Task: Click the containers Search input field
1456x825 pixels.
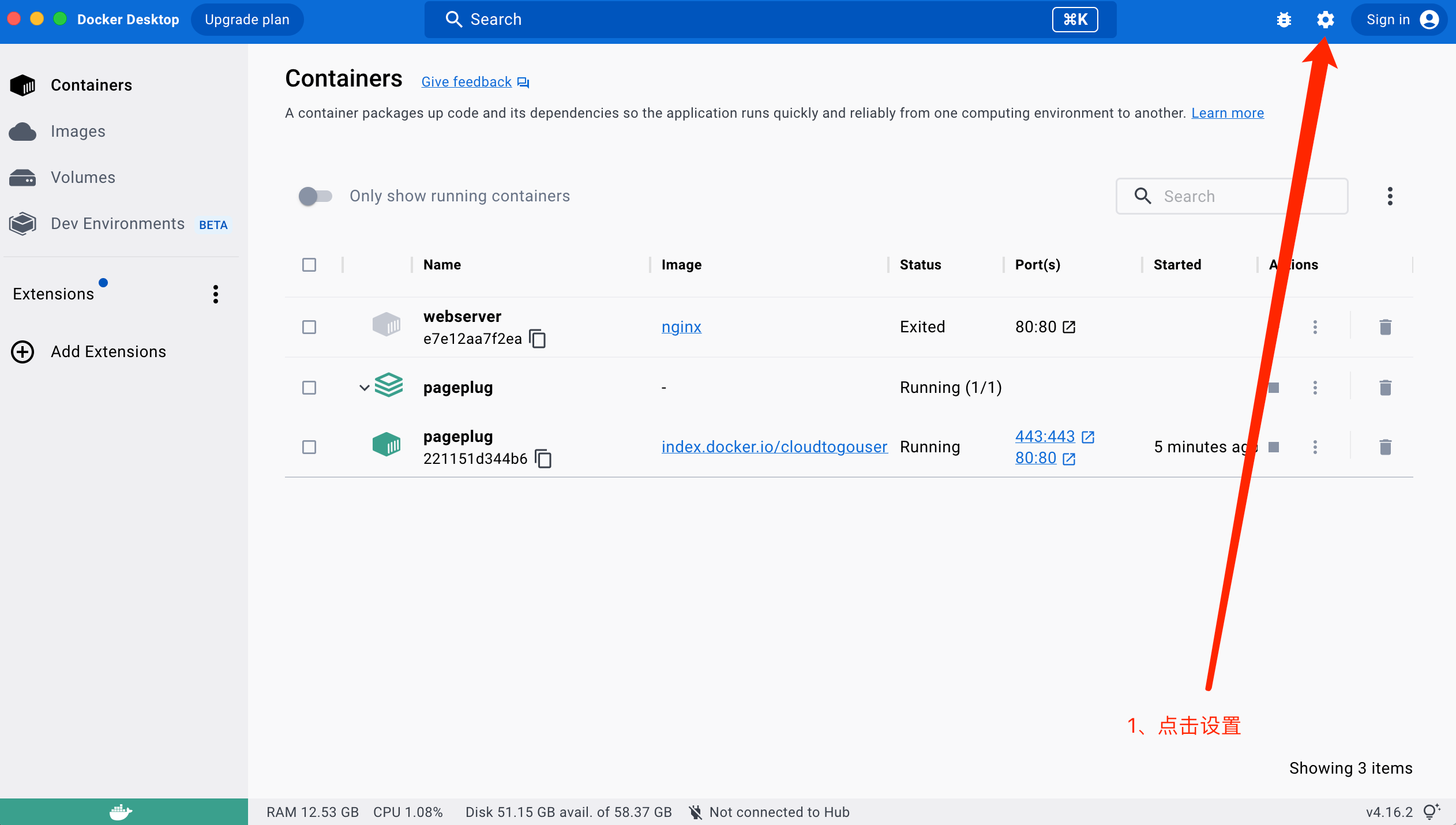Action: click(1232, 196)
